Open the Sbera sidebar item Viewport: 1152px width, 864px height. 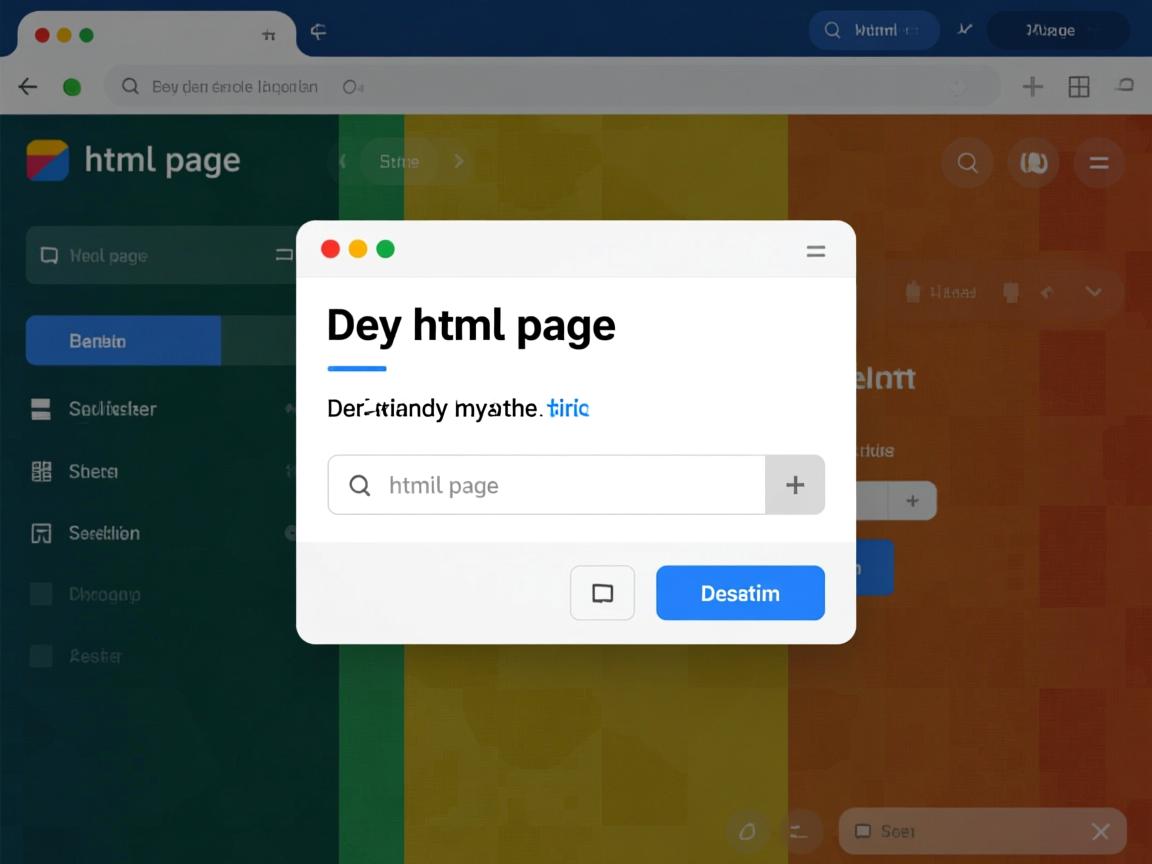click(x=93, y=471)
